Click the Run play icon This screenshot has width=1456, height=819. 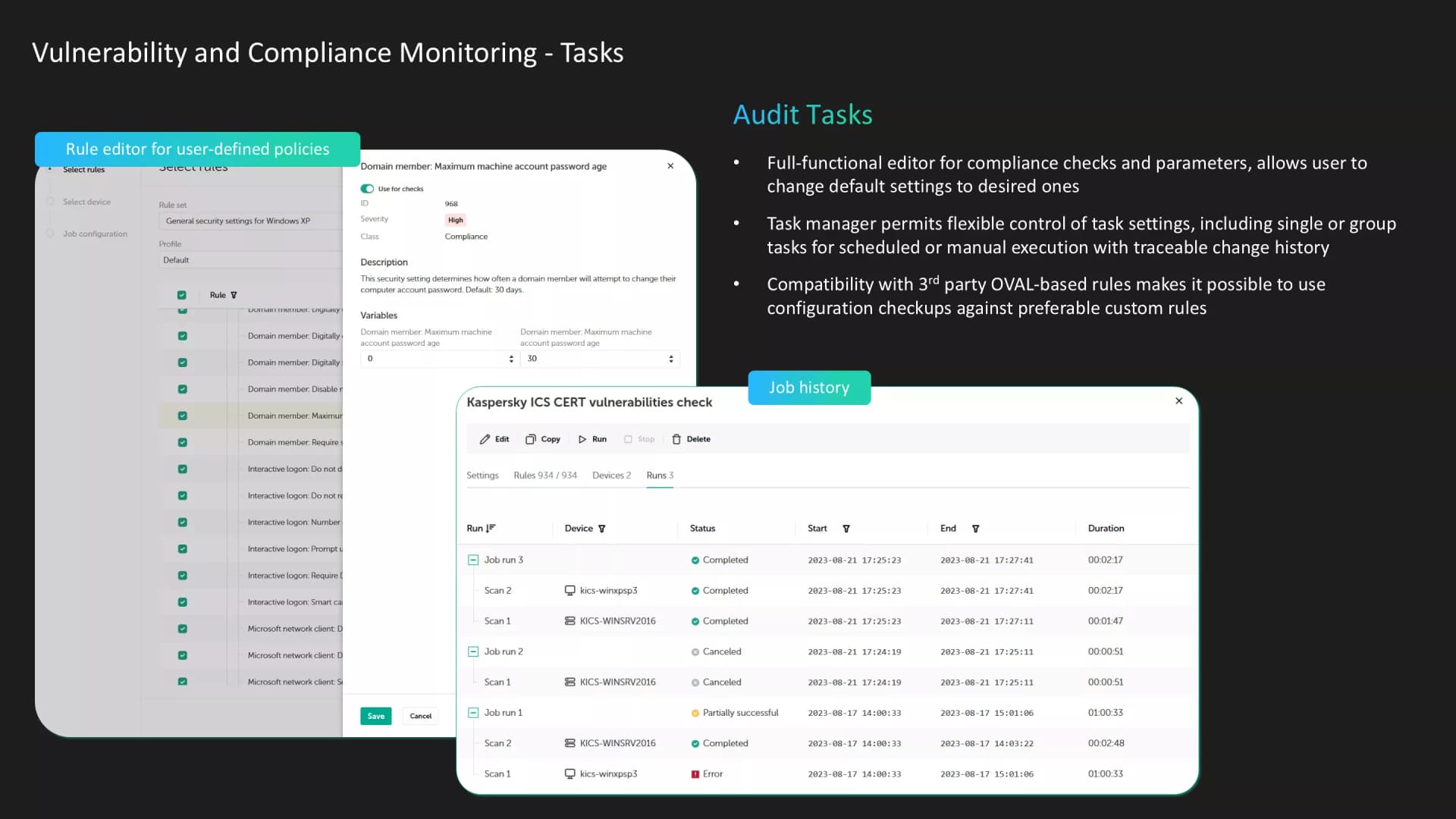click(x=582, y=439)
